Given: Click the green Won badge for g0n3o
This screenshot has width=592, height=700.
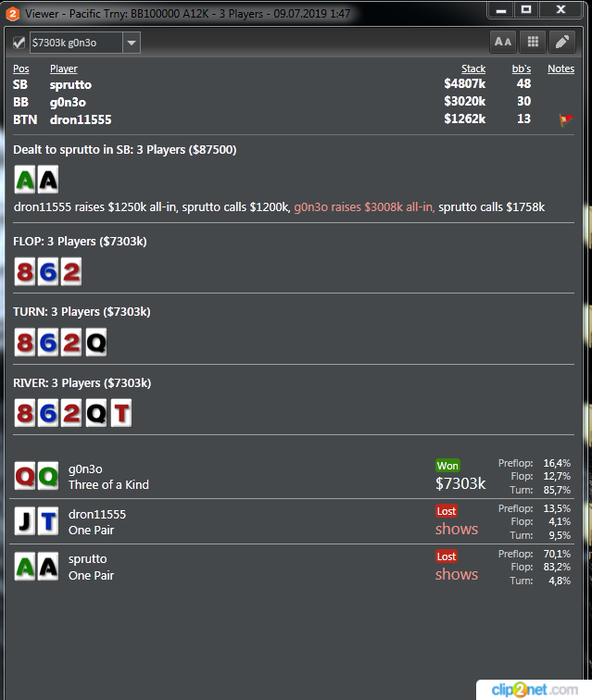Looking at the screenshot, I should point(447,466).
